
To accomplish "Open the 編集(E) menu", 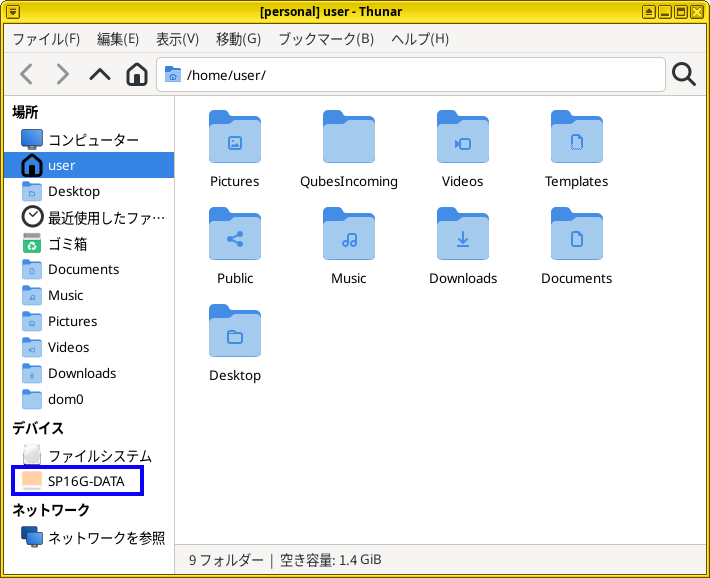I will [x=118, y=39].
